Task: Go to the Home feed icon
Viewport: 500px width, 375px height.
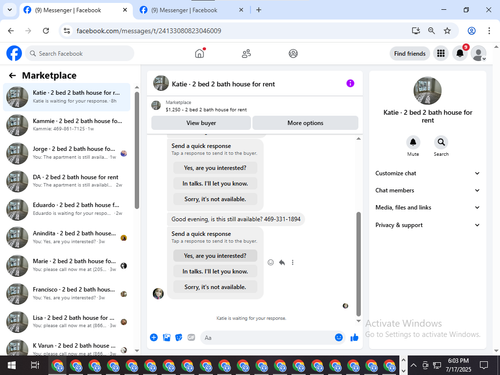Action: pos(200,53)
